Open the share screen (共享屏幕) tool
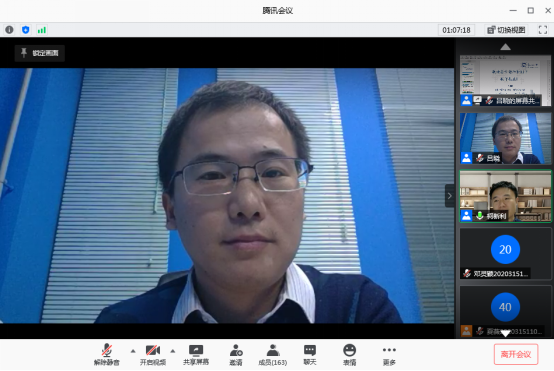 point(196,355)
